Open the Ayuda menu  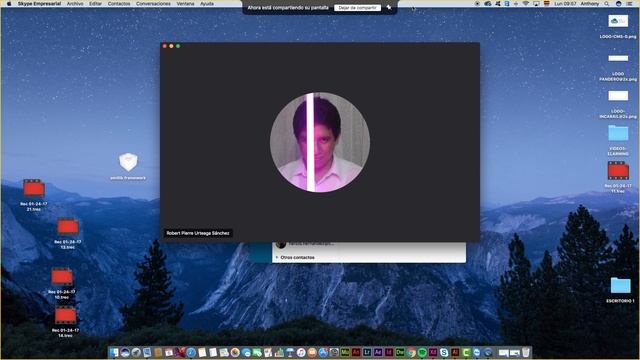(207, 4)
